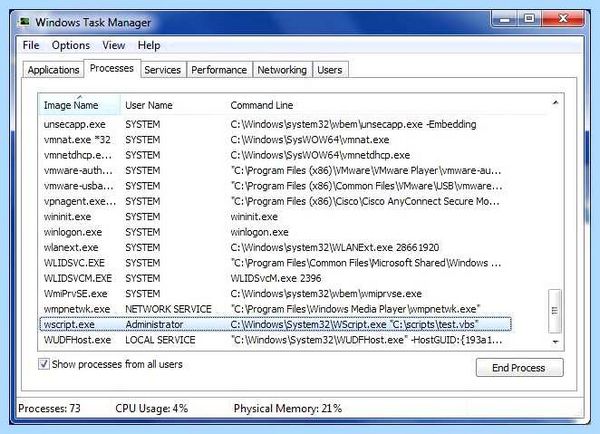Click the unsecapp.exe -Embedding command line
600x434 pixels.
pyautogui.click(x=354, y=124)
